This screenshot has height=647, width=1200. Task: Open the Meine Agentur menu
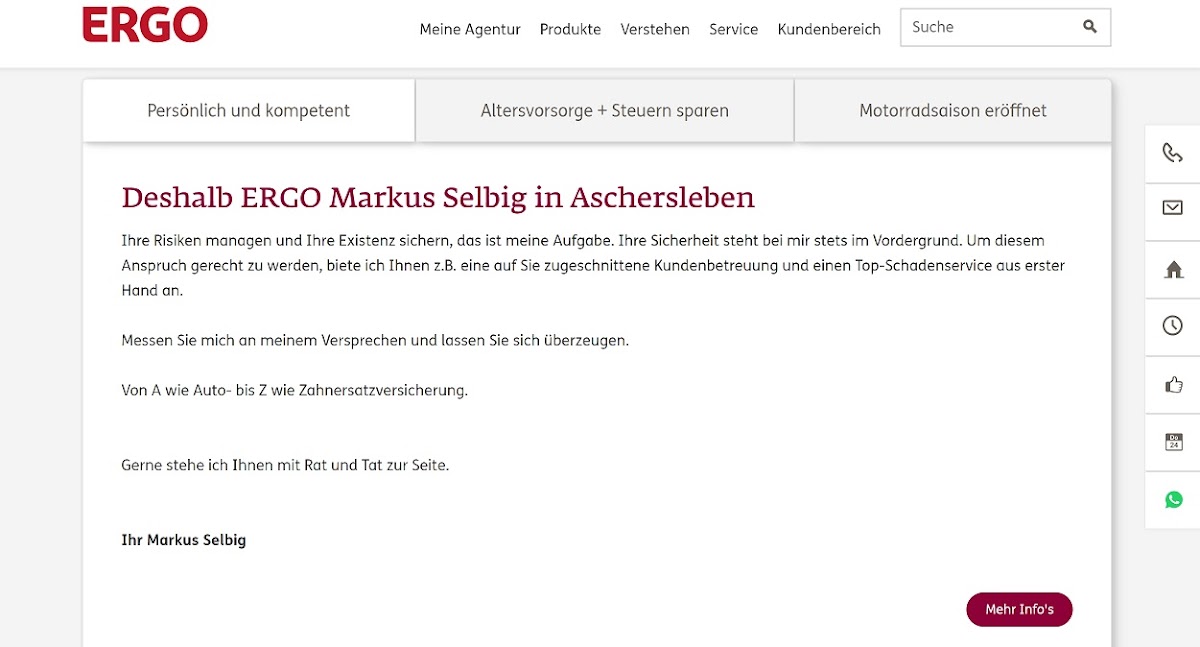(x=470, y=29)
